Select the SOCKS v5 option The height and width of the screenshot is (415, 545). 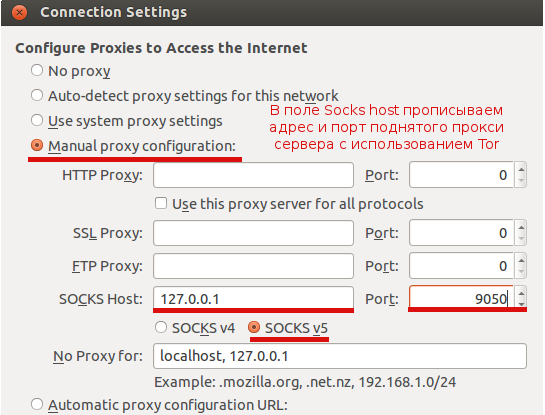pos(254,327)
